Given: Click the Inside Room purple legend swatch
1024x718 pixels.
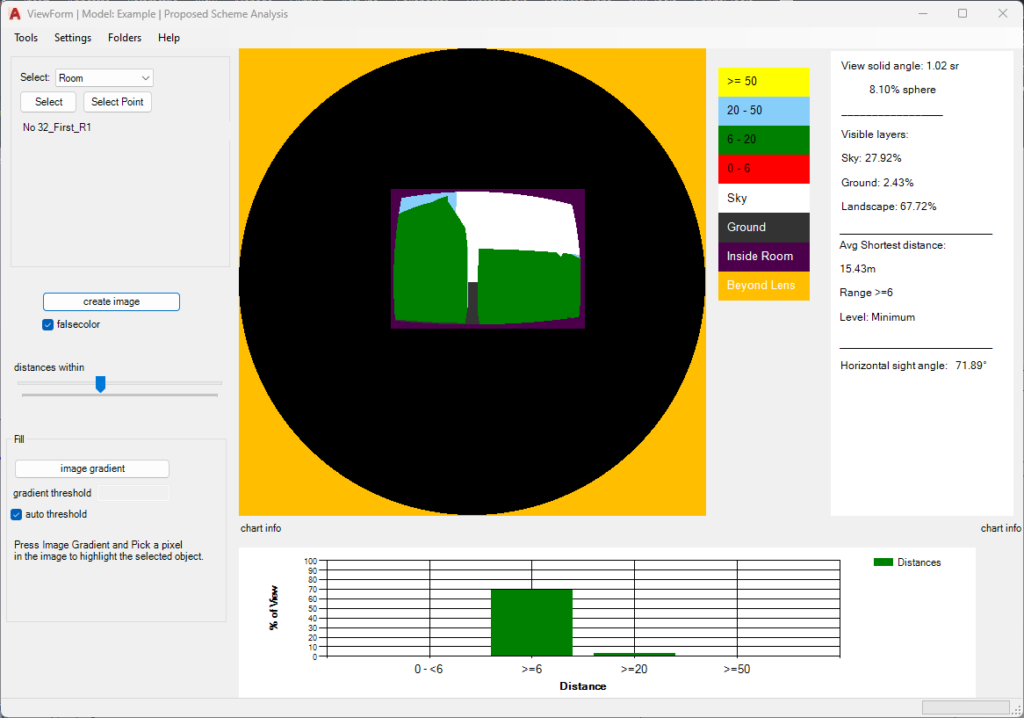Looking at the screenshot, I should point(763,256).
